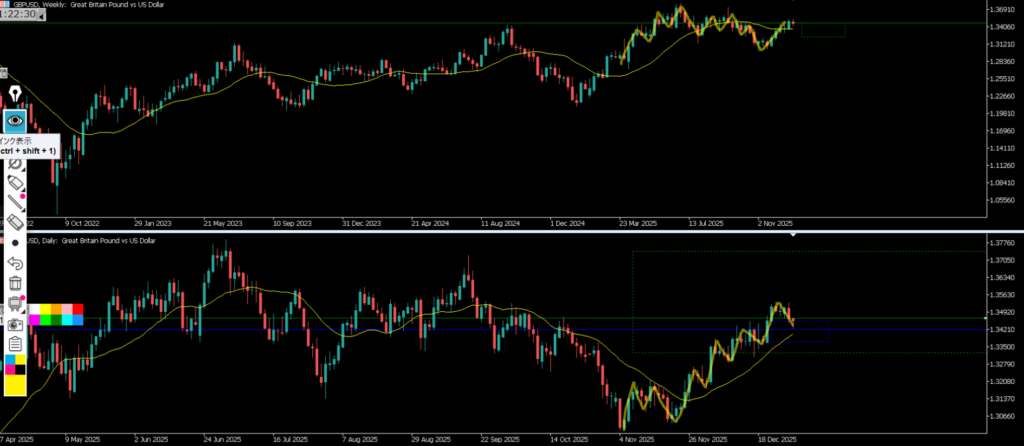Select the eraser tool
Screen dimensions: 1024x446
[x=15, y=223]
